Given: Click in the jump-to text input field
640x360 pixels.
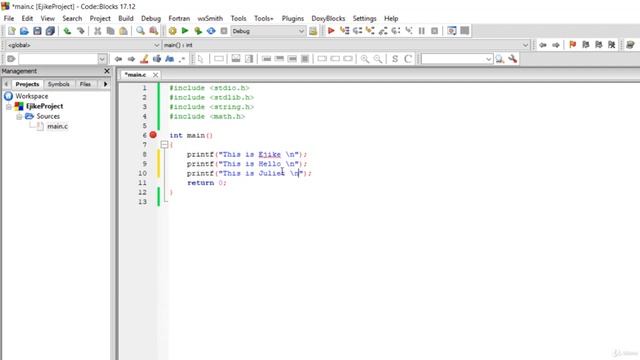Looking at the screenshot, I should pos(58,59).
